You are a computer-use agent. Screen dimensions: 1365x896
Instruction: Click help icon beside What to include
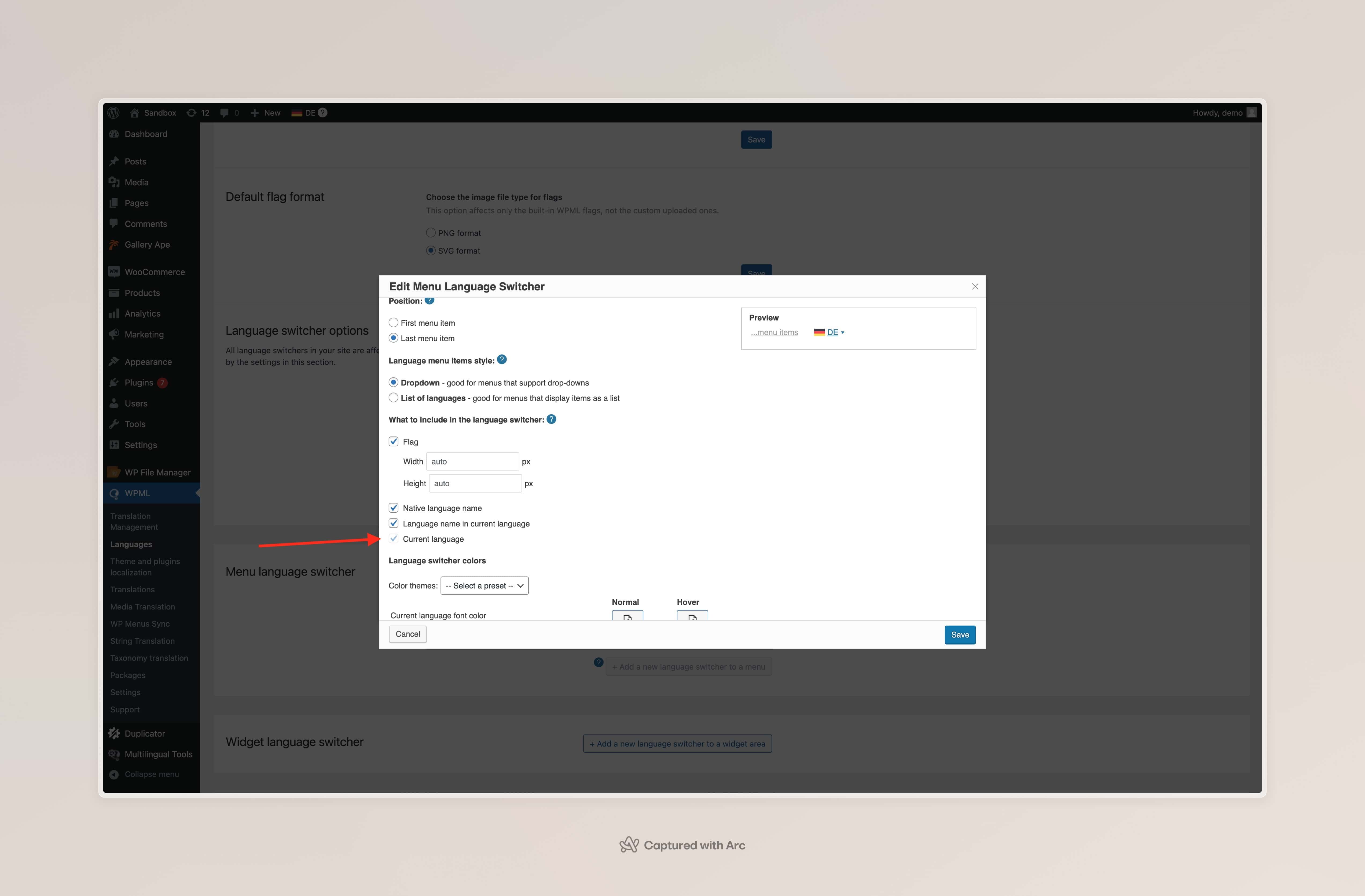[x=551, y=419]
